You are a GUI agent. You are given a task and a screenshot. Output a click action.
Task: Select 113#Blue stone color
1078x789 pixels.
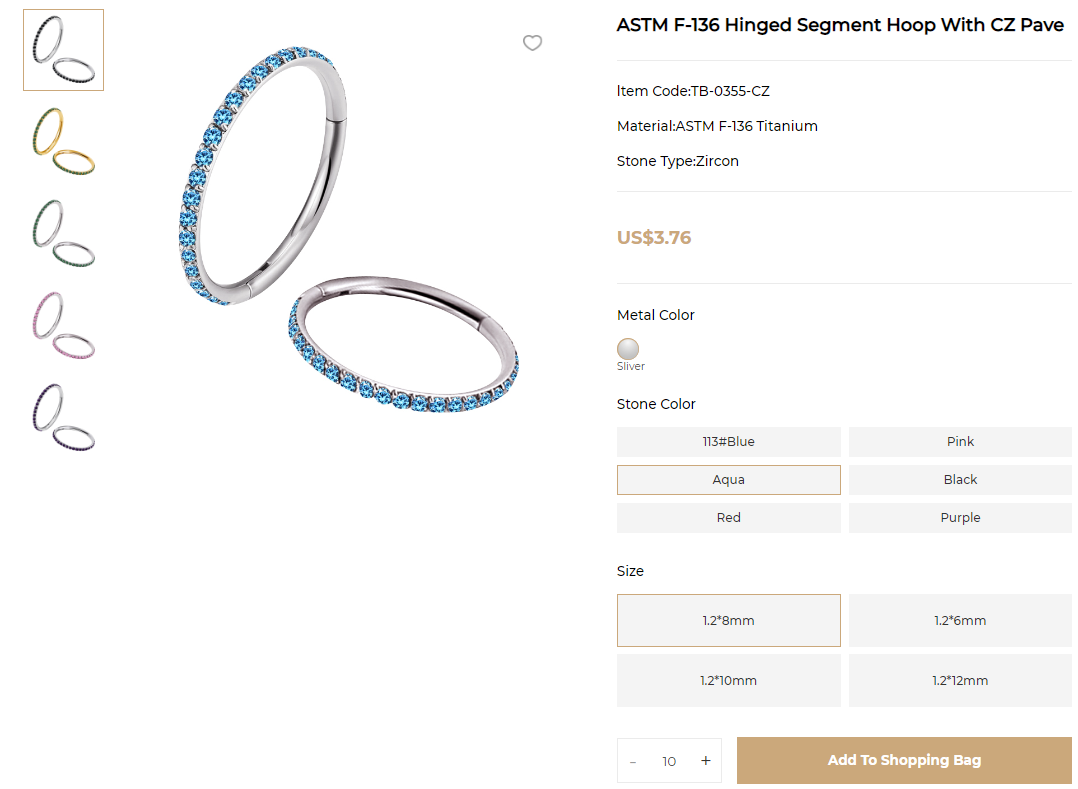pyautogui.click(x=728, y=442)
